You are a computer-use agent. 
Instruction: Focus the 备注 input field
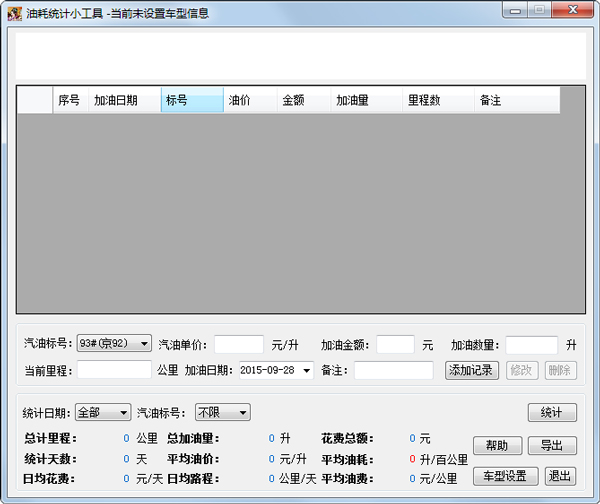coord(394,370)
